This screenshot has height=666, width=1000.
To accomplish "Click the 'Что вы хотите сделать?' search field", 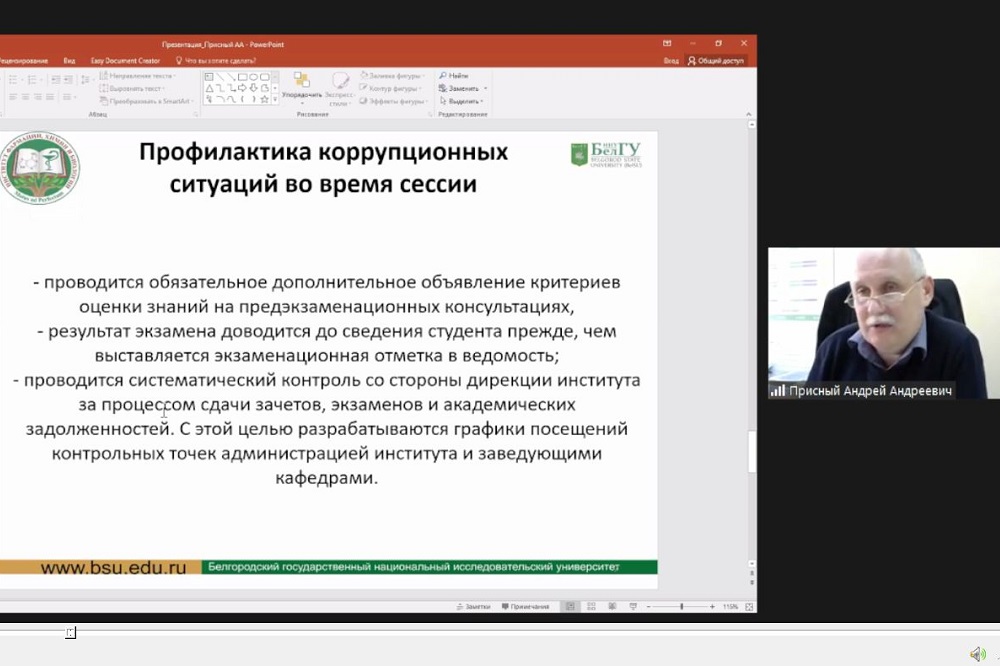I will click(220, 60).
